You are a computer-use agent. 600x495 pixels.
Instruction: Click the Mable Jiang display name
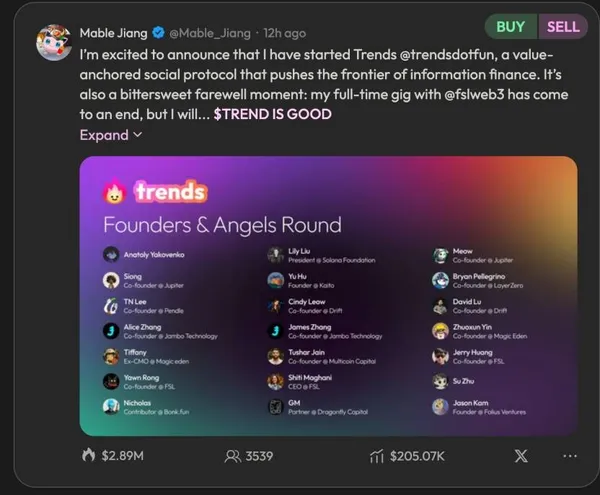tap(112, 32)
